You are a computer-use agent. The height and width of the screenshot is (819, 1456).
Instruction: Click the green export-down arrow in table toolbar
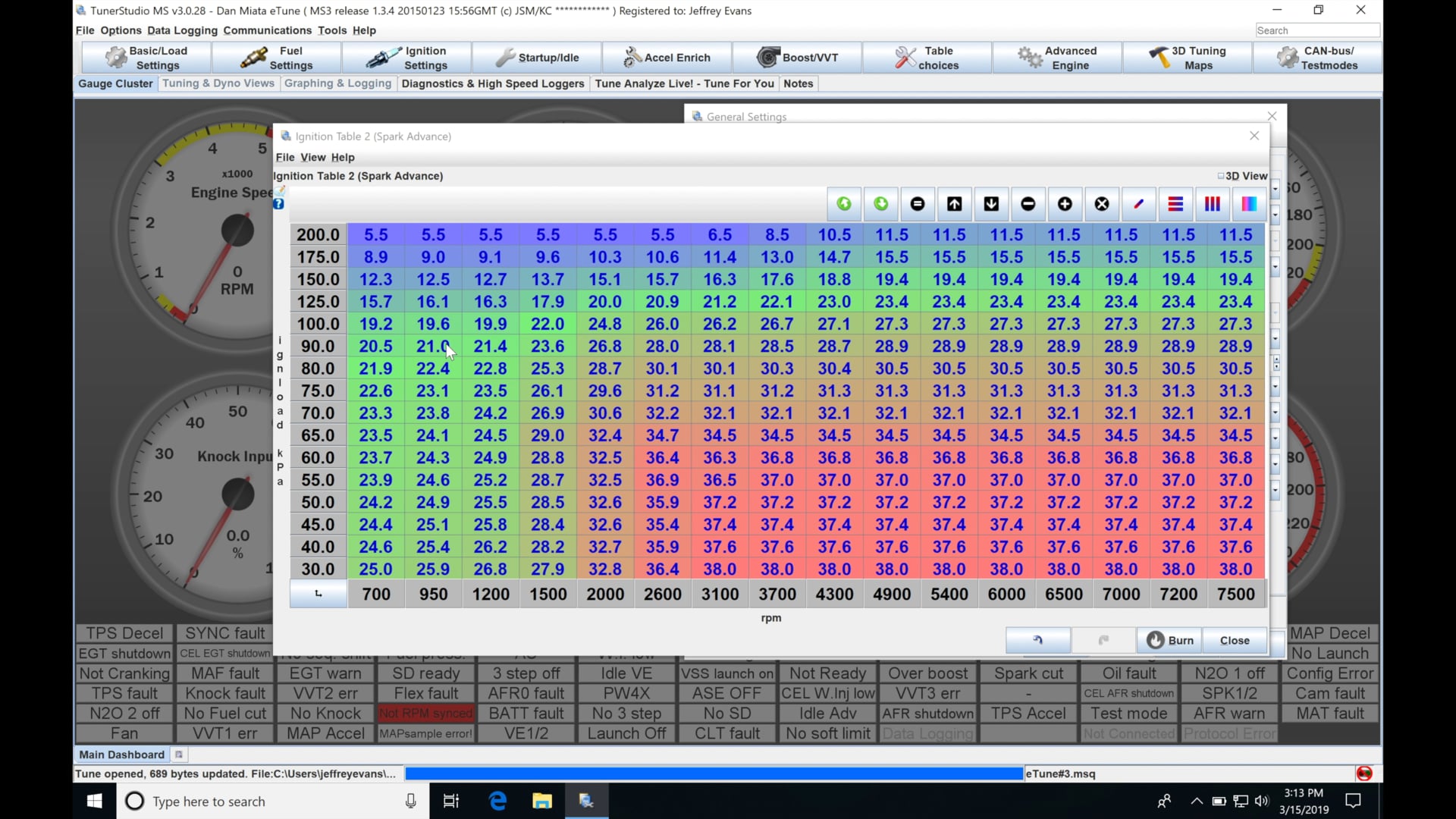tap(880, 203)
